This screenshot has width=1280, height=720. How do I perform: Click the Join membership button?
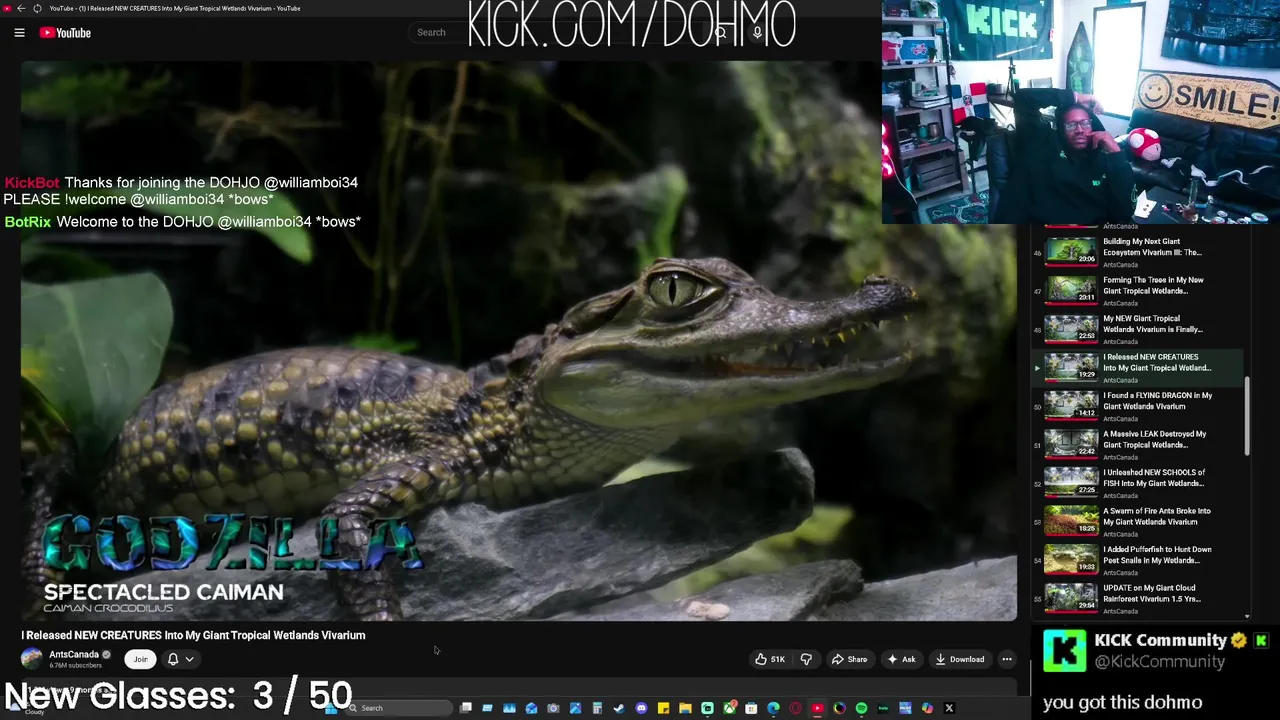[x=140, y=659]
